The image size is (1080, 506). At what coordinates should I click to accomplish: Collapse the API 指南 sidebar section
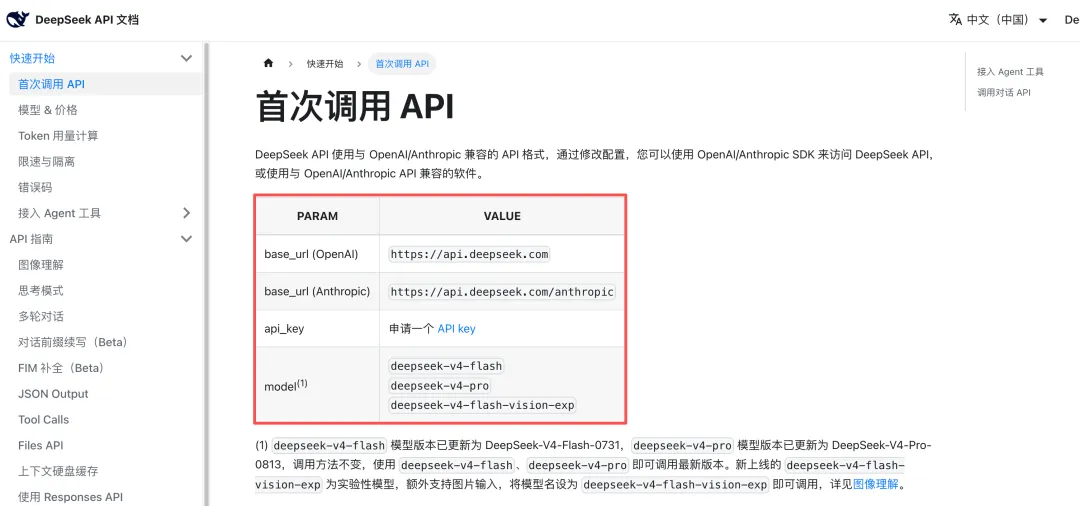click(x=186, y=239)
